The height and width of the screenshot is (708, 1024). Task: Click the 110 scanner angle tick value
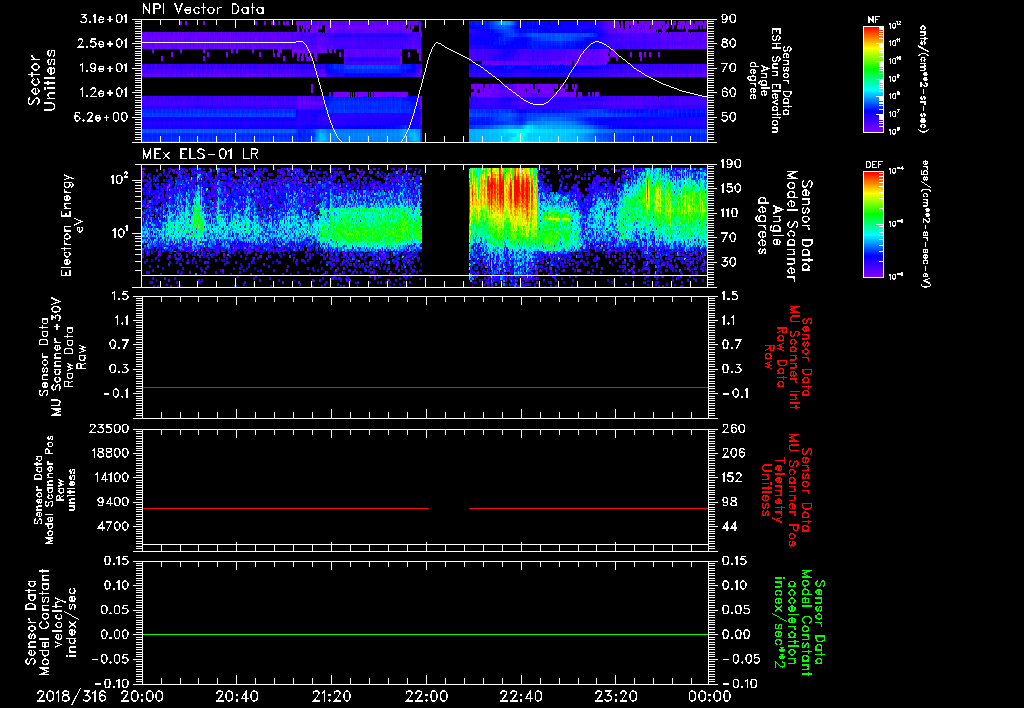pyautogui.click(x=731, y=213)
